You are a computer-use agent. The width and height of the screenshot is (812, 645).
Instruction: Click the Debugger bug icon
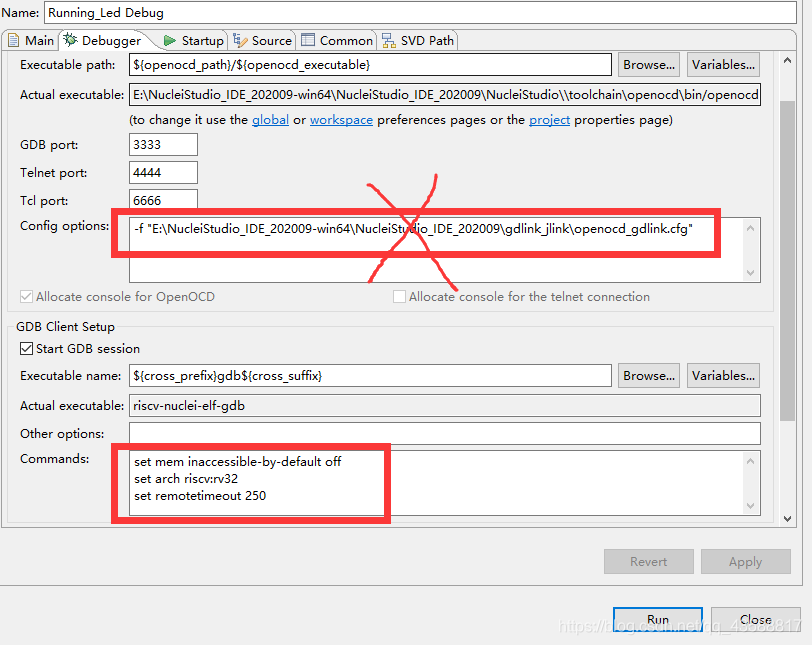[70, 40]
